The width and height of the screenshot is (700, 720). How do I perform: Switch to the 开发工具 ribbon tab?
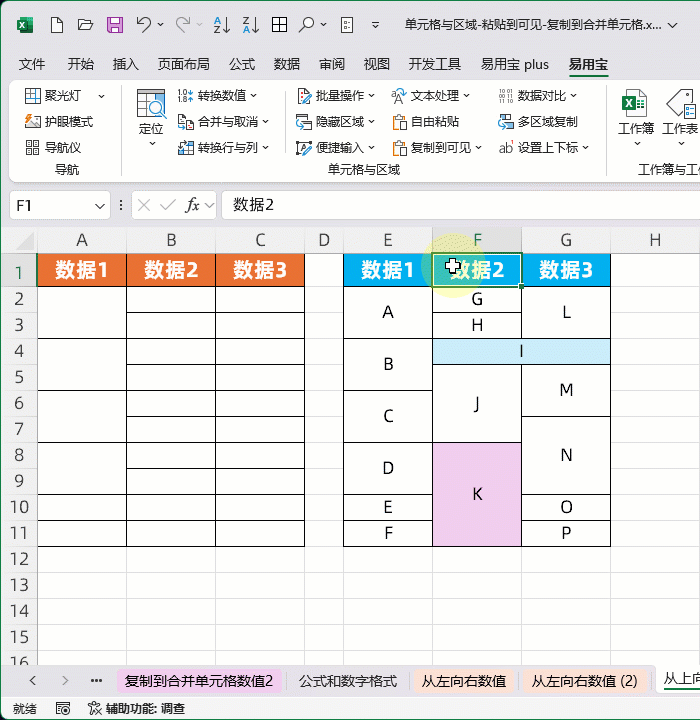coord(434,64)
